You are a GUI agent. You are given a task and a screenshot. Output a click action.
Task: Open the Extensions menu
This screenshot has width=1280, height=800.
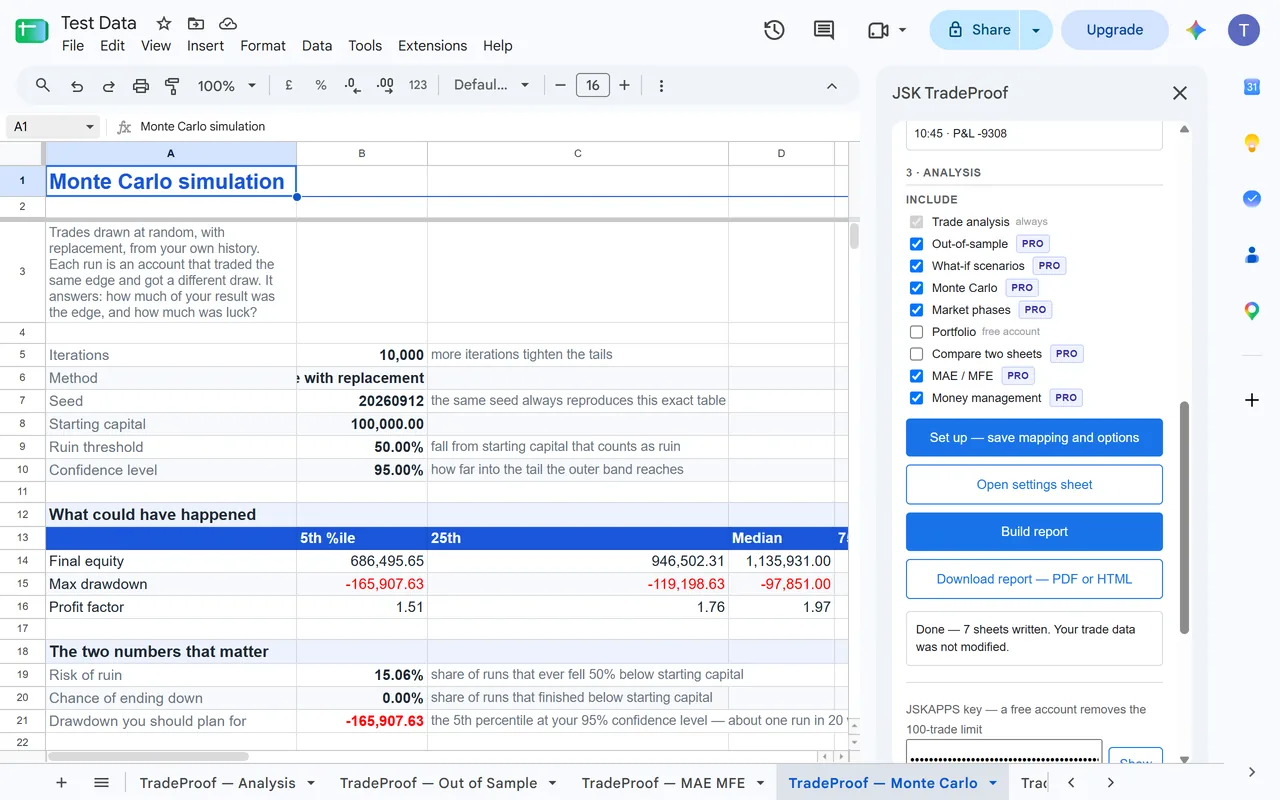click(x=432, y=46)
